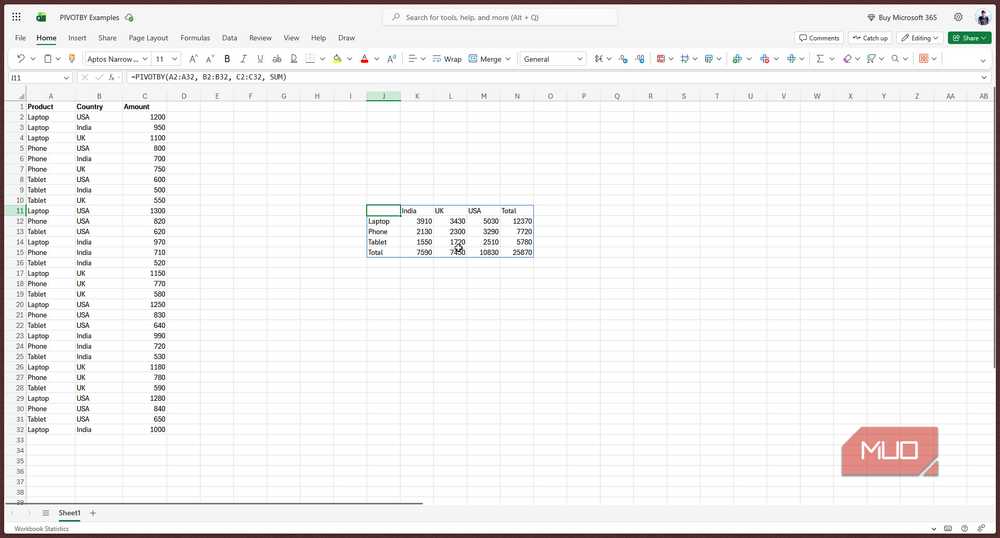Click the Clear eraser icon

847,59
